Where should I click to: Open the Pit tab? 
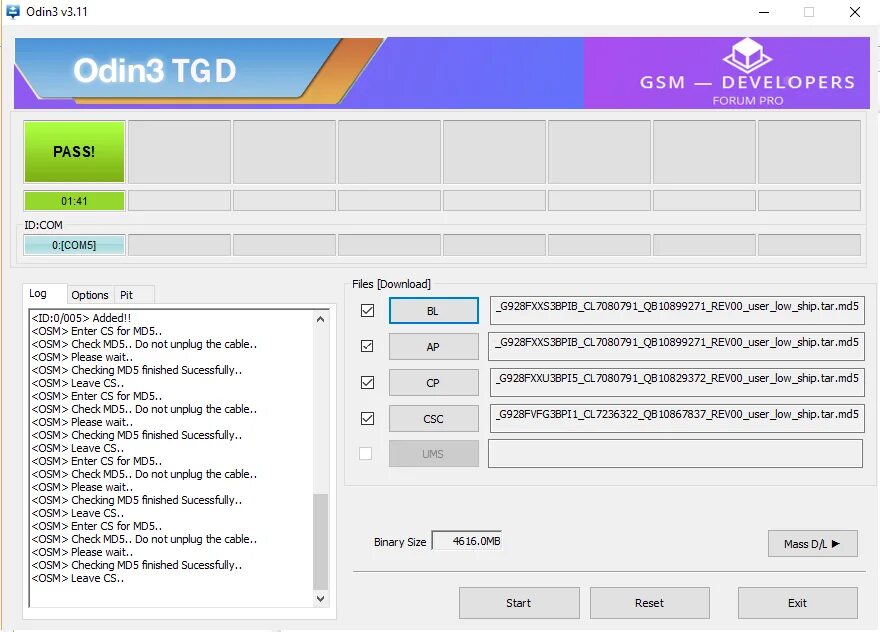[x=128, y=294]
